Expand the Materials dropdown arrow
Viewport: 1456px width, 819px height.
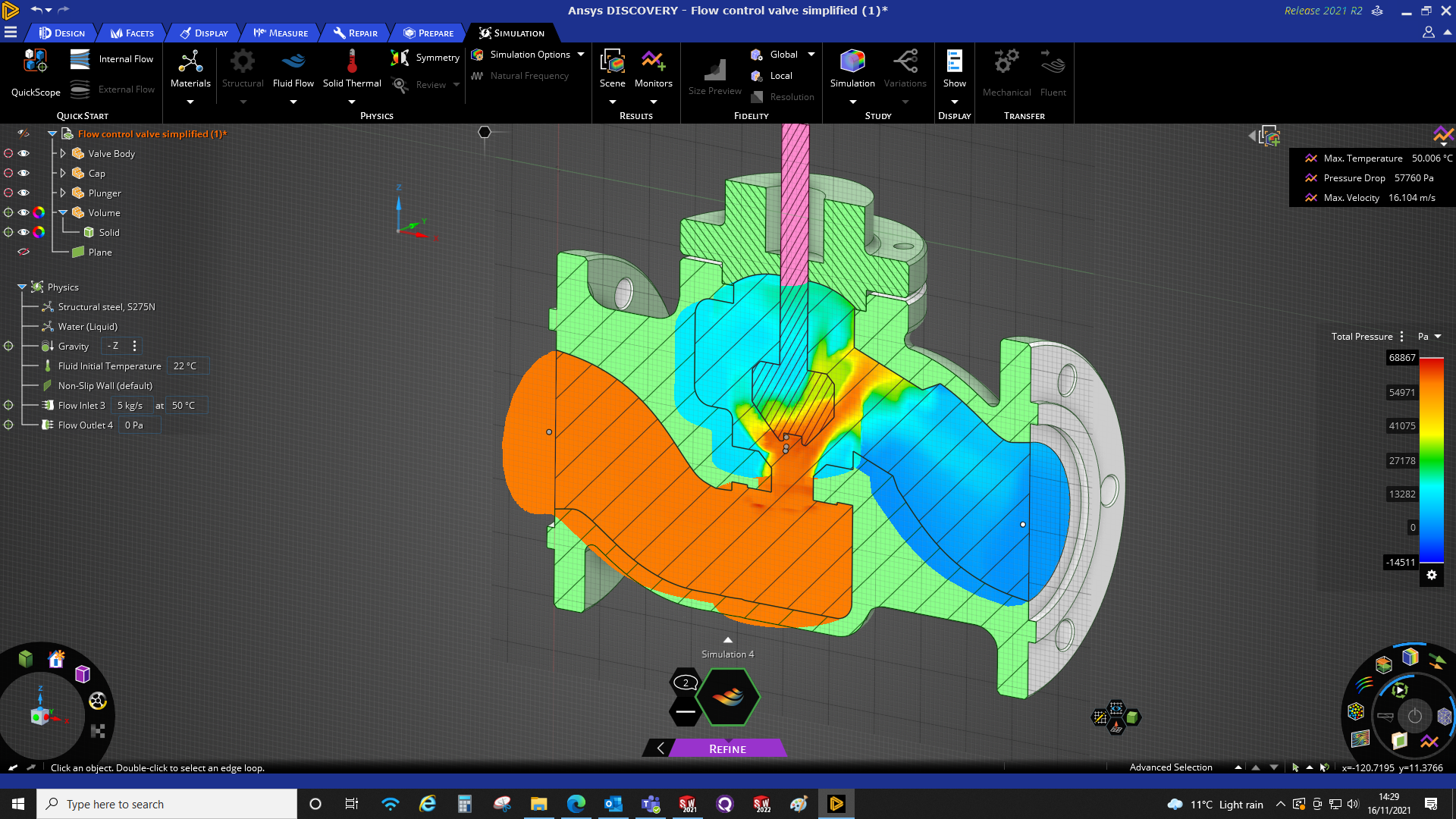tap(190, 102)
